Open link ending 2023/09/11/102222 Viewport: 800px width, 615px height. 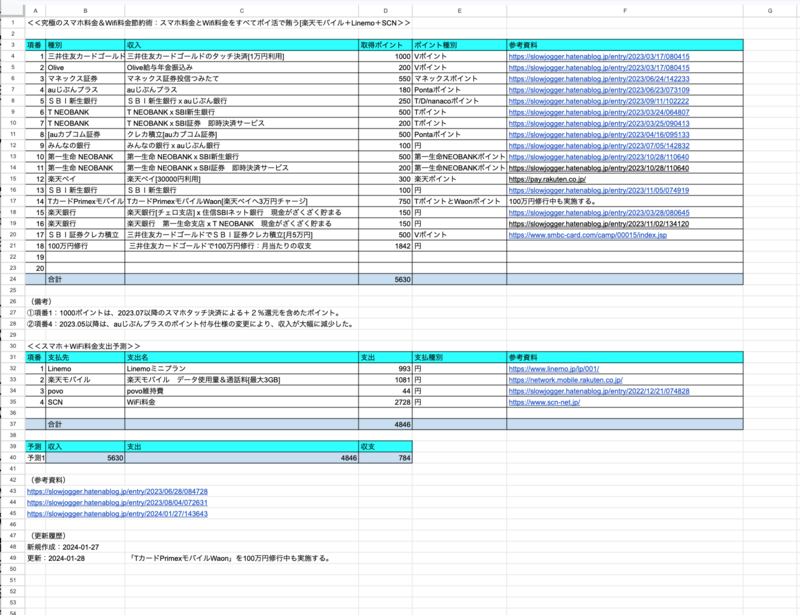click(598, 101)
